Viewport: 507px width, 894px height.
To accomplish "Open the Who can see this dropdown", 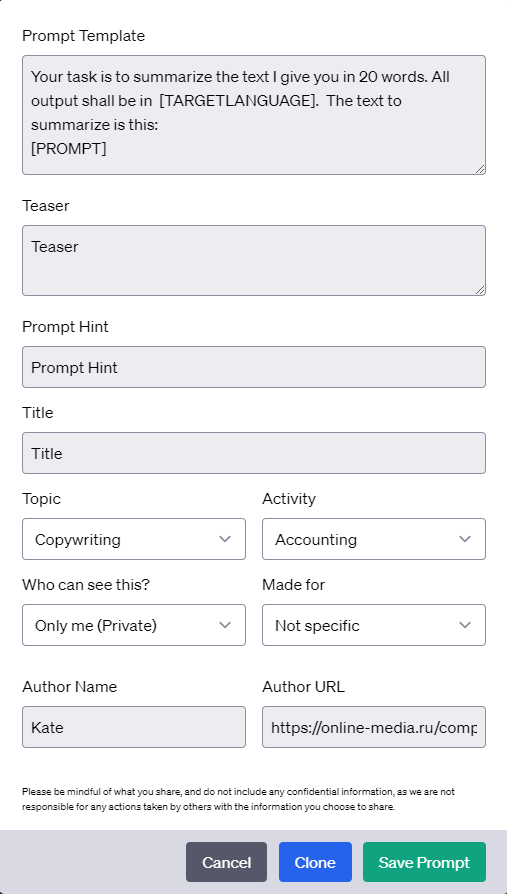I will [134, 625].
